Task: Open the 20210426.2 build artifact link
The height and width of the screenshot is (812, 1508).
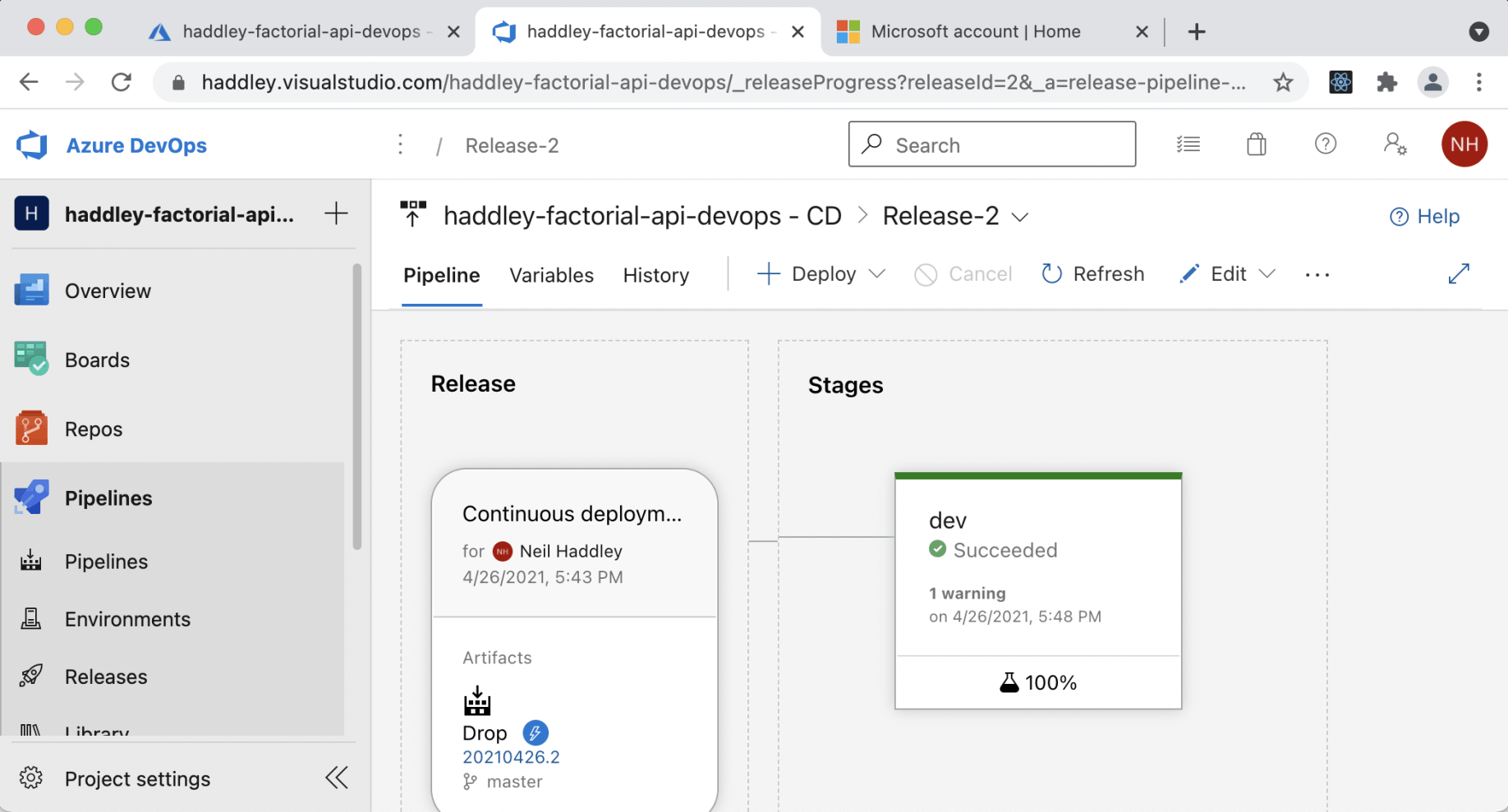Action: [x=511, y=757]
